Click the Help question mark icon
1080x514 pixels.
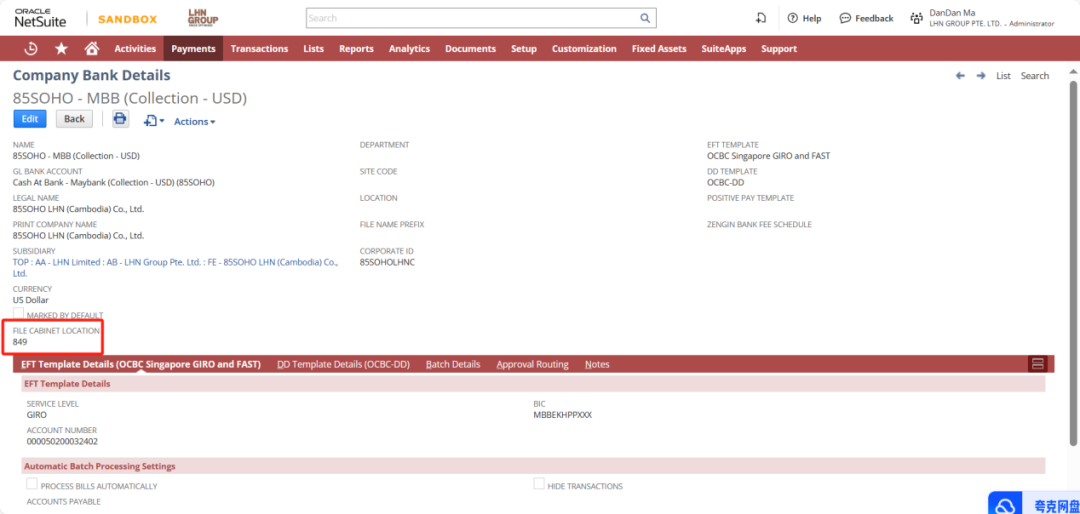pyautogui.click(x=792, y=19)
